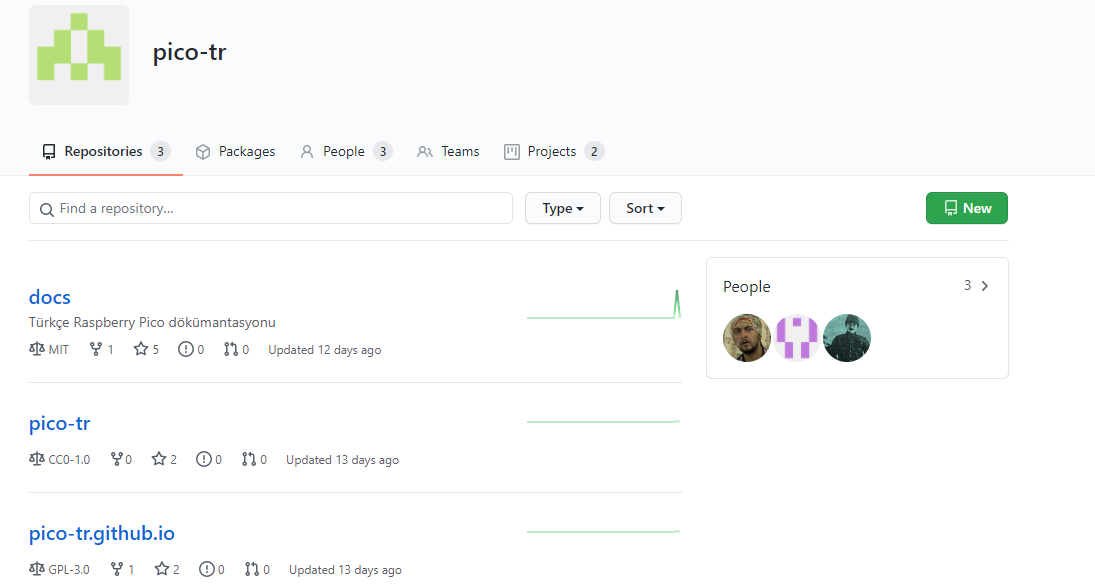Open the Sort dropdown
Image resolution: width=1095 pixels, height=584 pixels.
pyautogui.click(x=645, y=208)
